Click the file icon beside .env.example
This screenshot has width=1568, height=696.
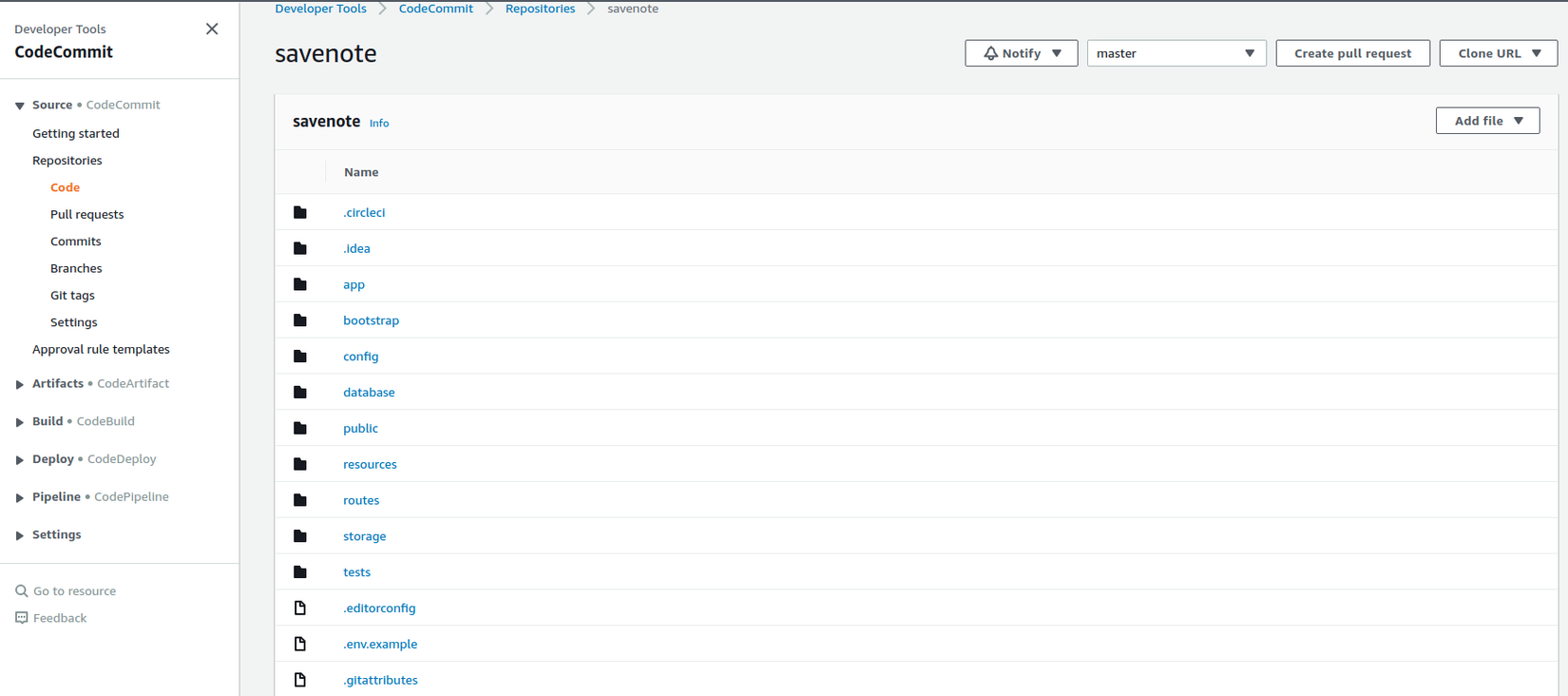(x=300, y=644)
